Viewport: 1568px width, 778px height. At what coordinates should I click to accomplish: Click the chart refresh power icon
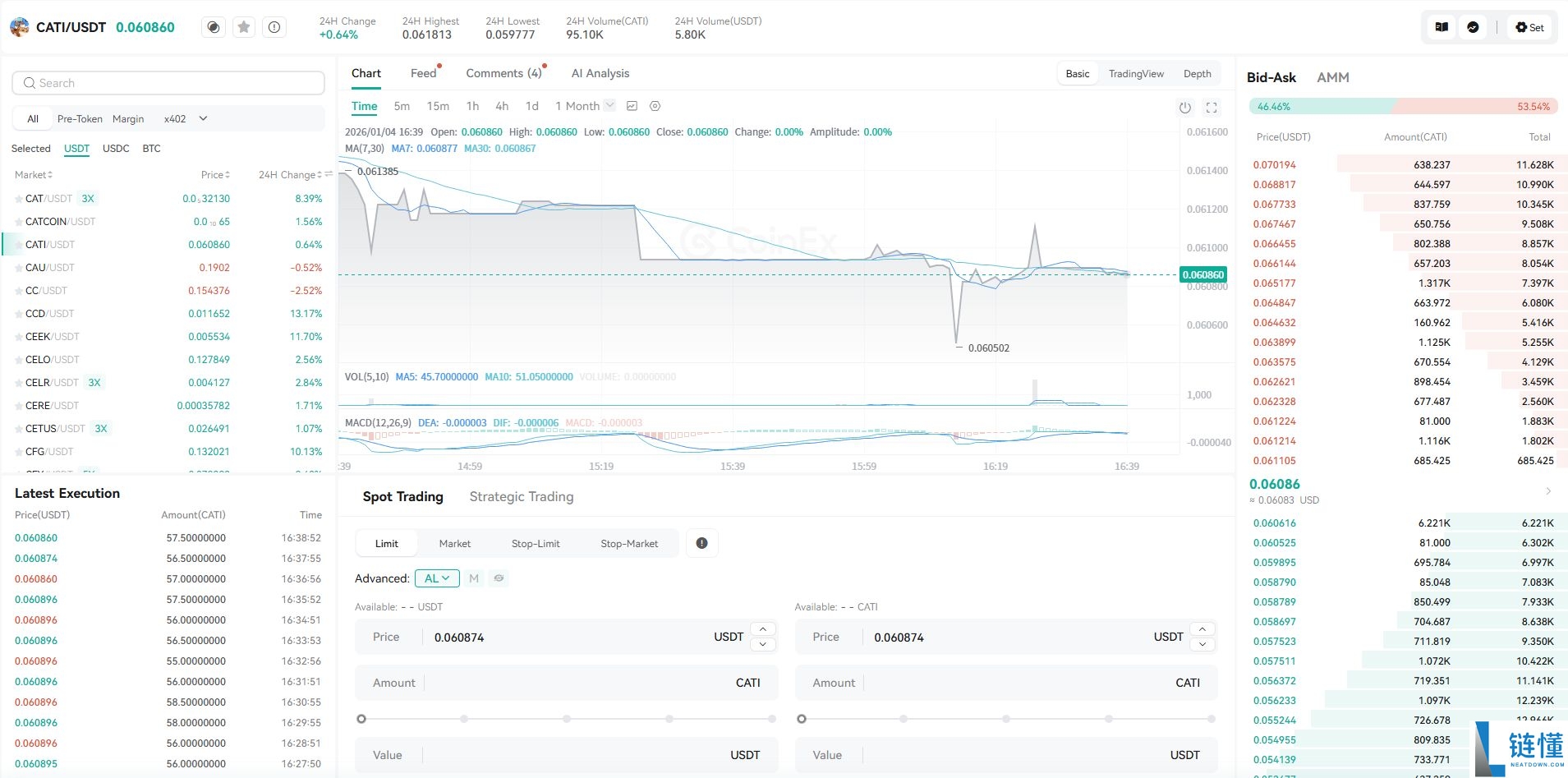[x=1184, y=108]
